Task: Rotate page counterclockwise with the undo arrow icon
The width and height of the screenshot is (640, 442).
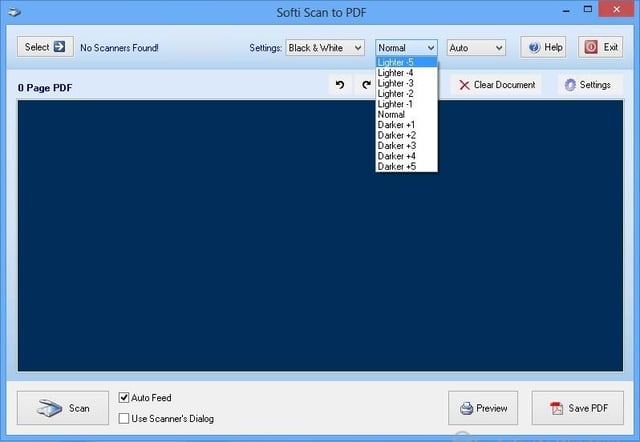Action: pos(340,84)
